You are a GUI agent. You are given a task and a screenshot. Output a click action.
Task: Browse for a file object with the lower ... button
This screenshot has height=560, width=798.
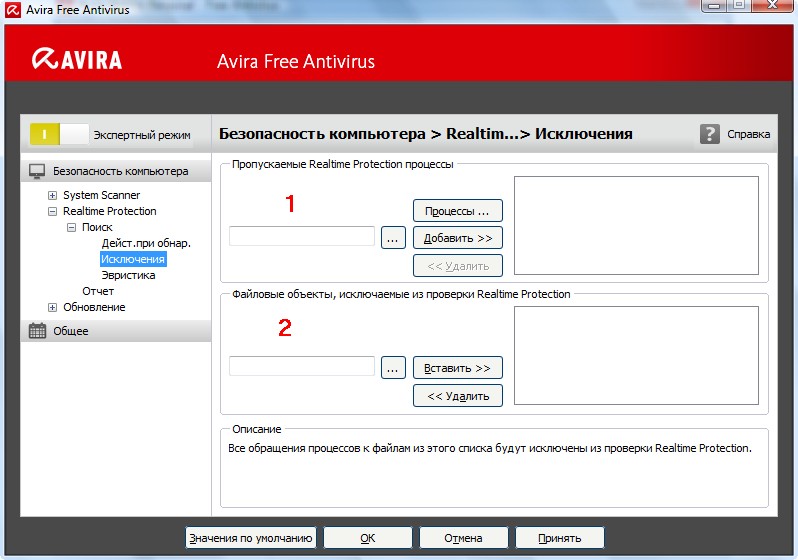coord(393,368)
